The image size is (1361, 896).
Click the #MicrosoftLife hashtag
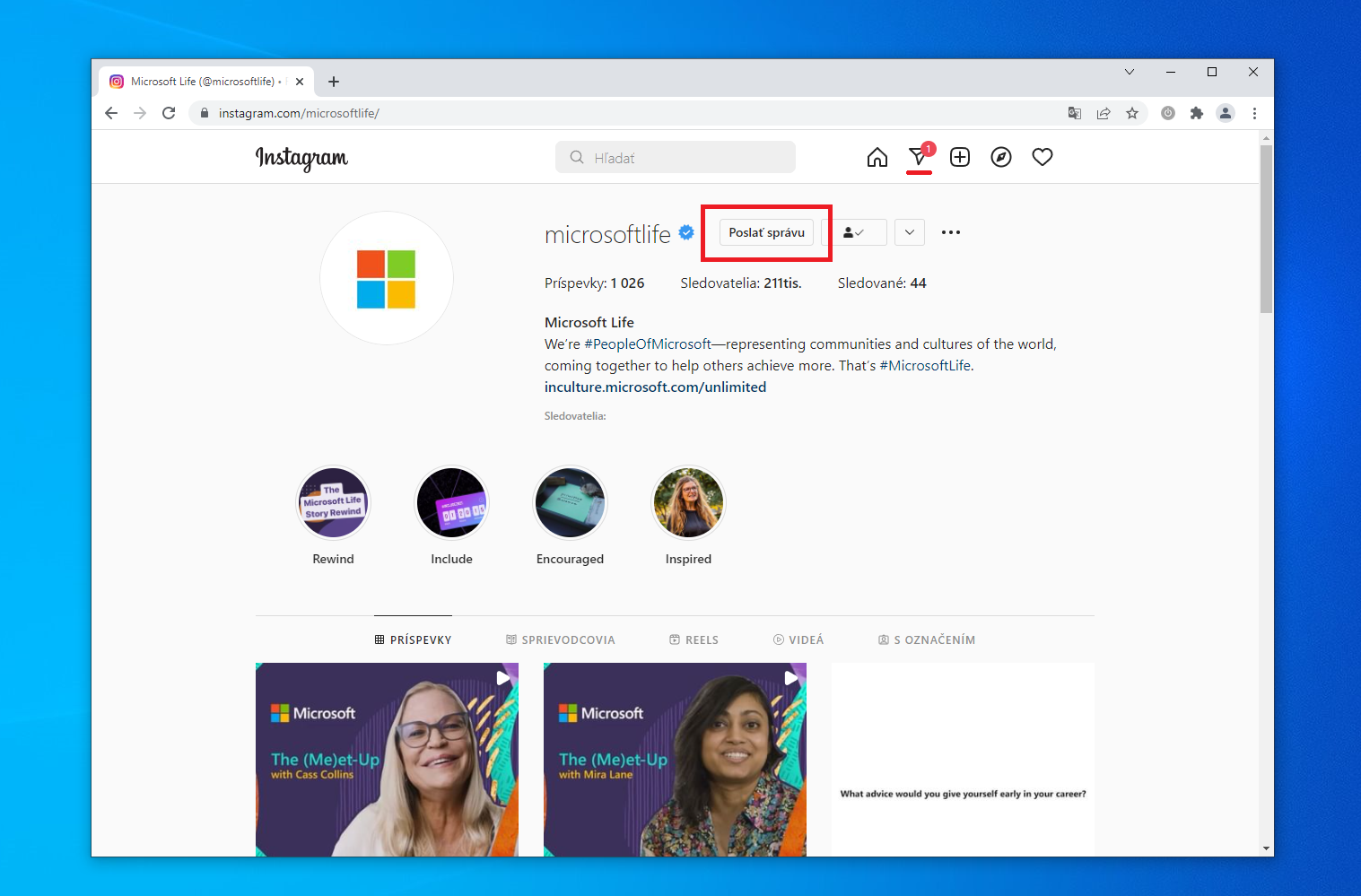925,365
